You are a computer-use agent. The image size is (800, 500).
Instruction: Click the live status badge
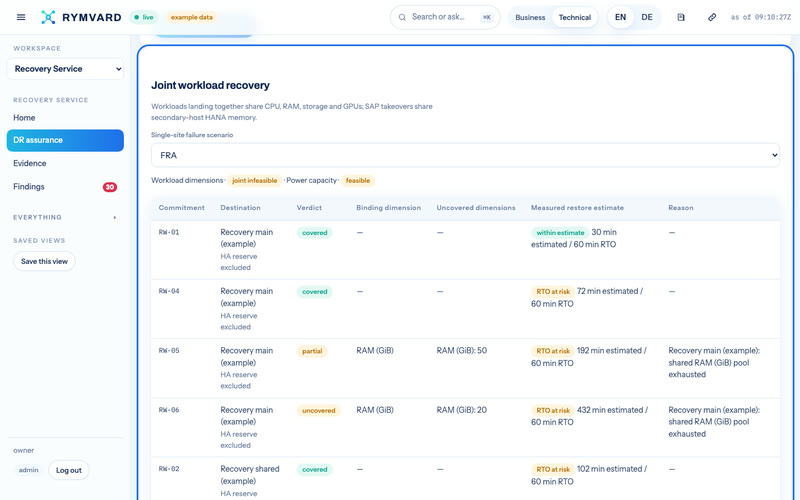coord(144,17)
